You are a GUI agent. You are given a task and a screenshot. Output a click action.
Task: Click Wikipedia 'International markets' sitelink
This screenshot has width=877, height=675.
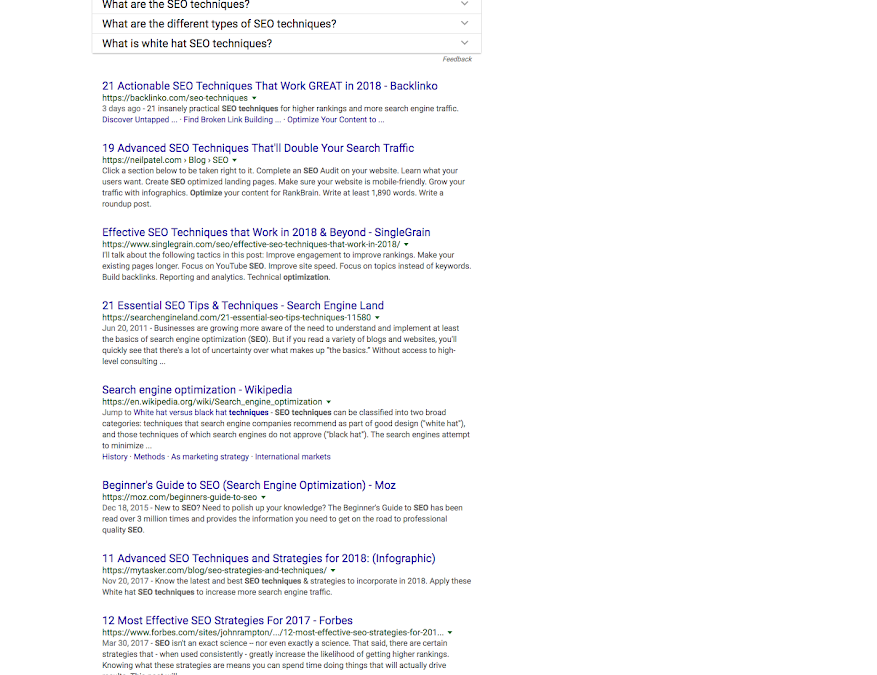[293, 457]
